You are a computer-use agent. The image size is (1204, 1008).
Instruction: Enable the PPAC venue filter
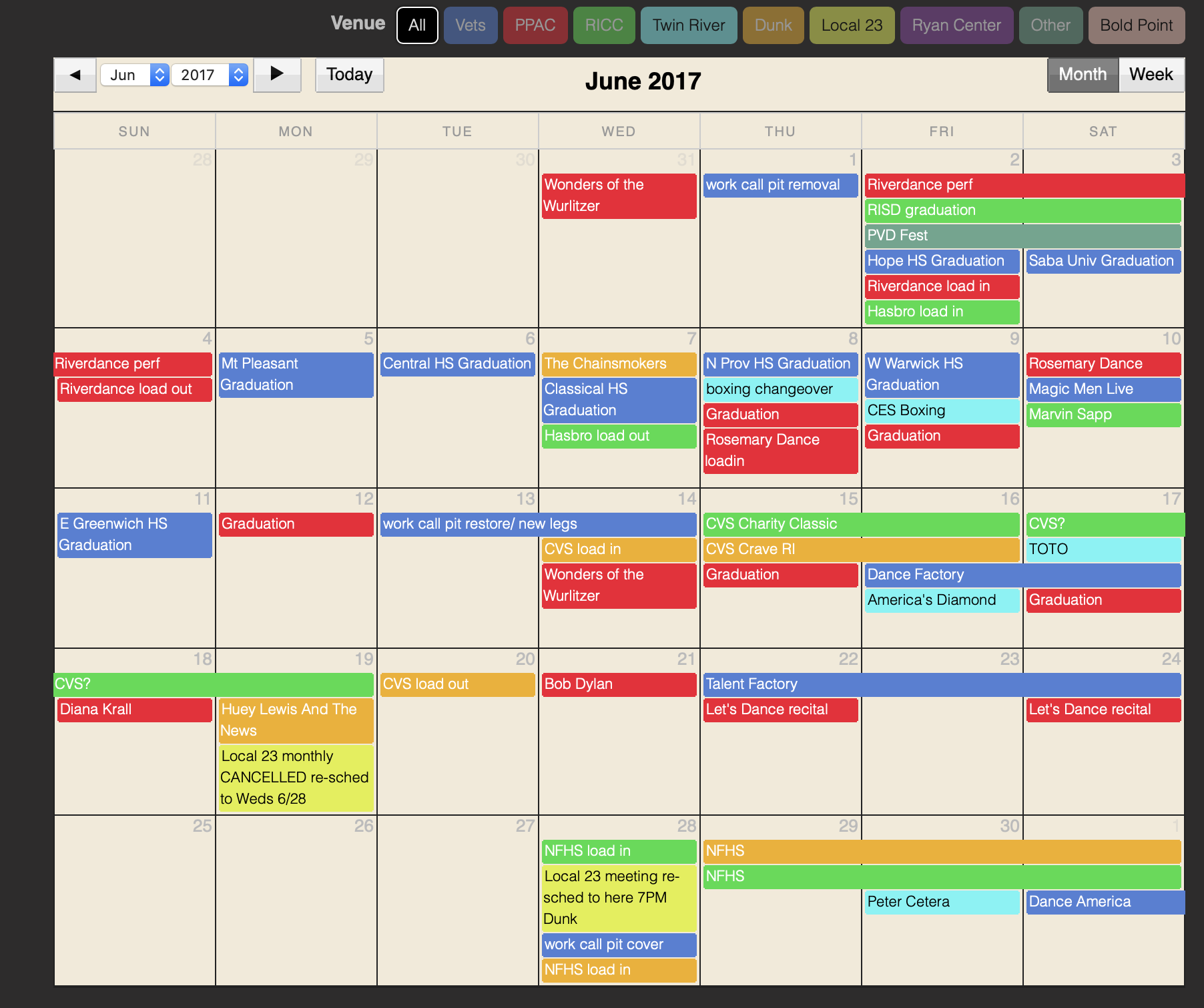click(535, 25)
